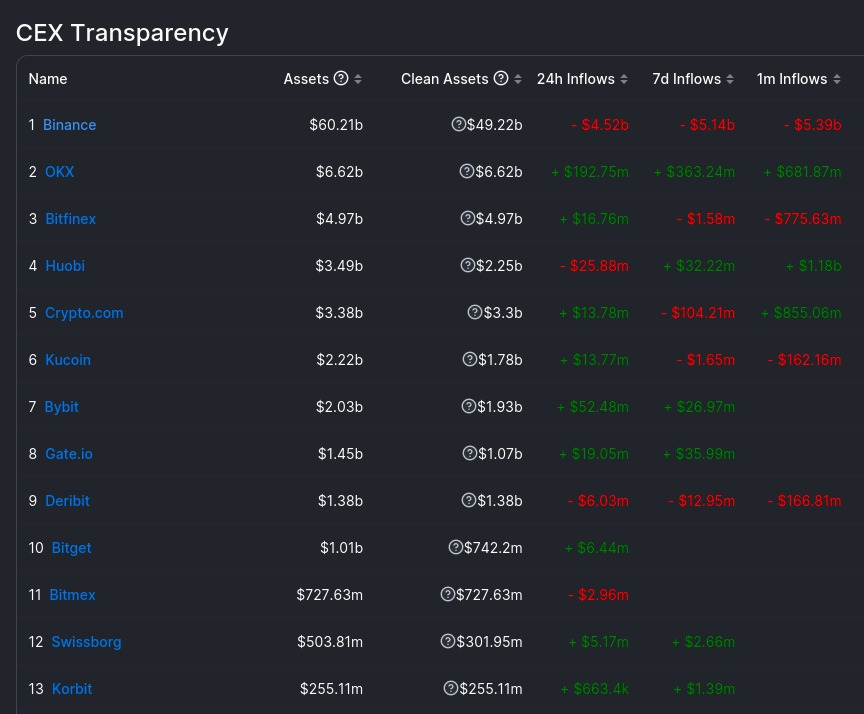Open the Bybit exchange link
The width and height of the screenshot is (864, 714).
[62, 407]
